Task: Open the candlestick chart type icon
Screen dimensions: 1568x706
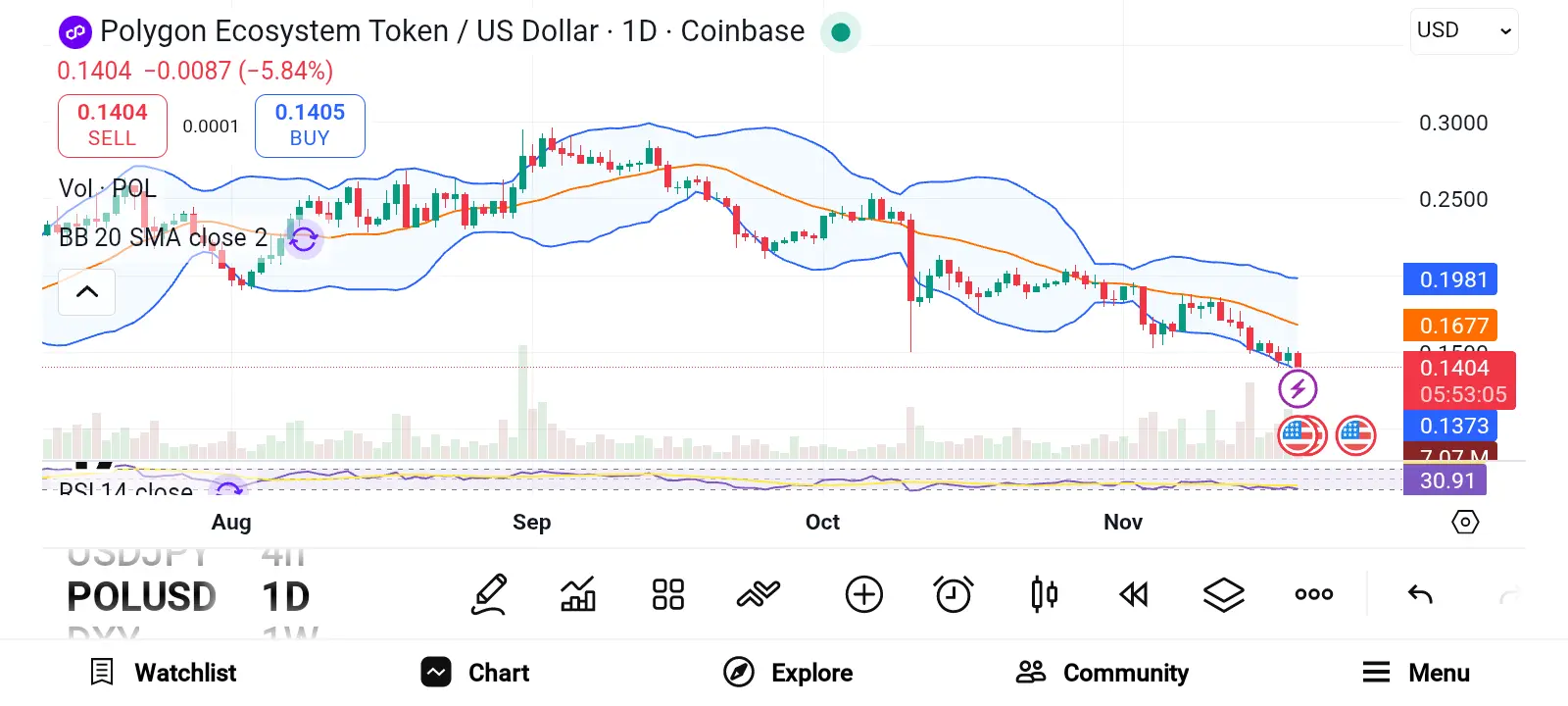Action: click(1044, 594)
